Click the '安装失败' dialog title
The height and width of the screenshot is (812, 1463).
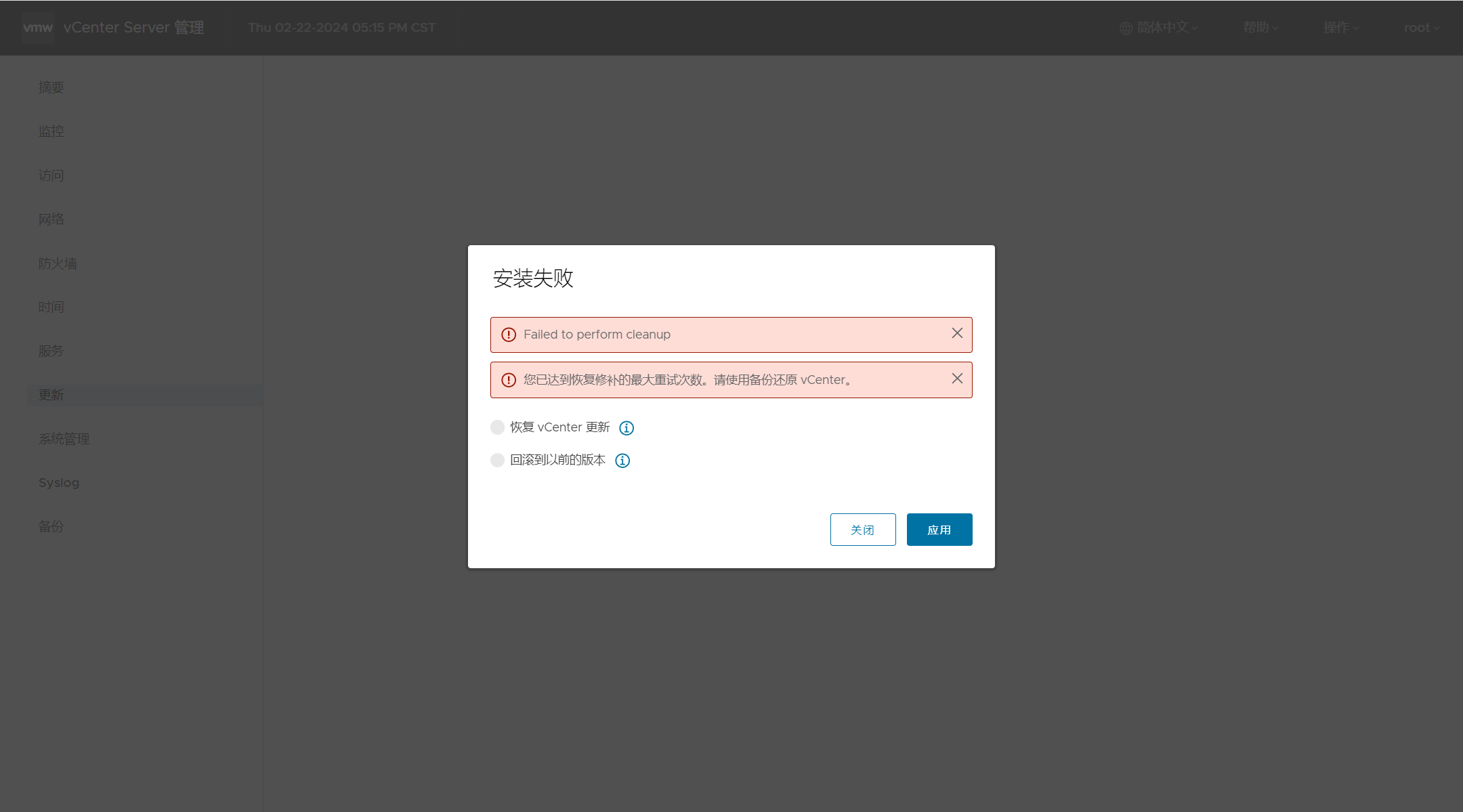533,278
